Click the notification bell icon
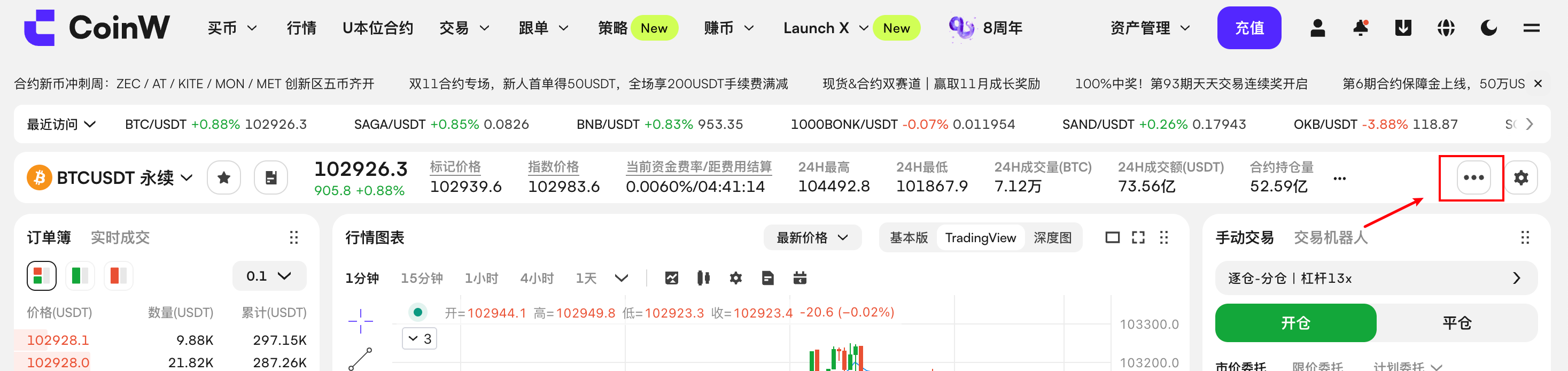This screenshot has width=1568, height=371. click(1361, 28)
